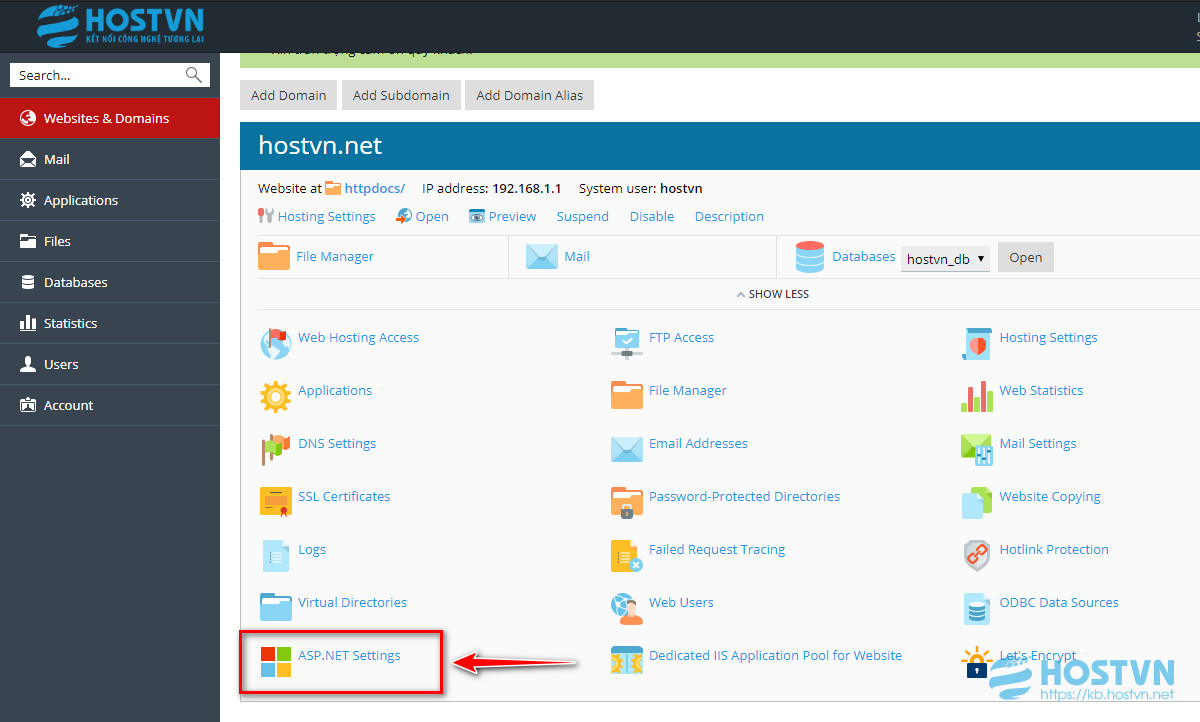
Task: Click the Dedicated IIS Application Pool icon
Action: click(x=627, y=661)
